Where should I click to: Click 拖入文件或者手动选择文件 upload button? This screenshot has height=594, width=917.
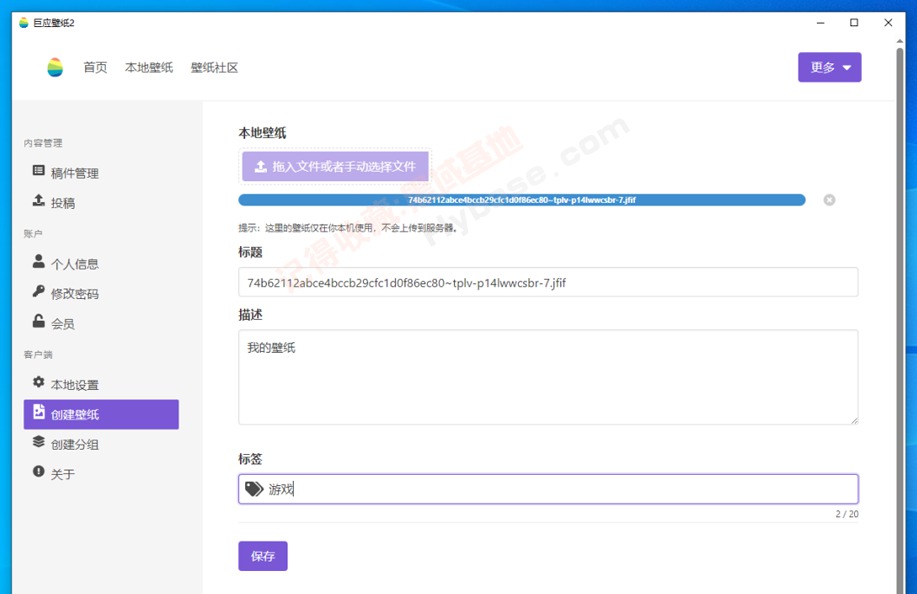(335, 167)
